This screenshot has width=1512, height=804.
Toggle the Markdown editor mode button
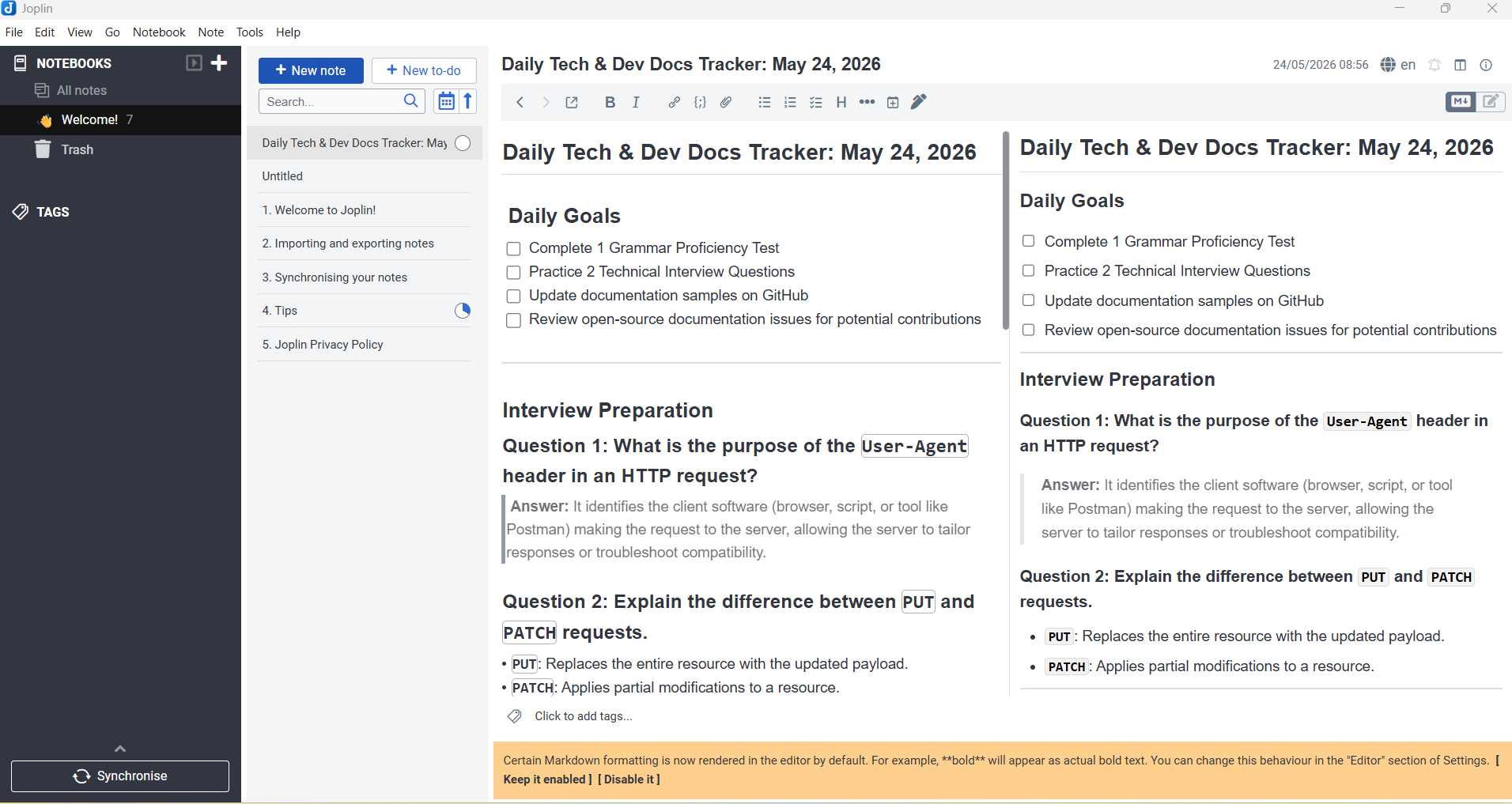pos(1461,102)
